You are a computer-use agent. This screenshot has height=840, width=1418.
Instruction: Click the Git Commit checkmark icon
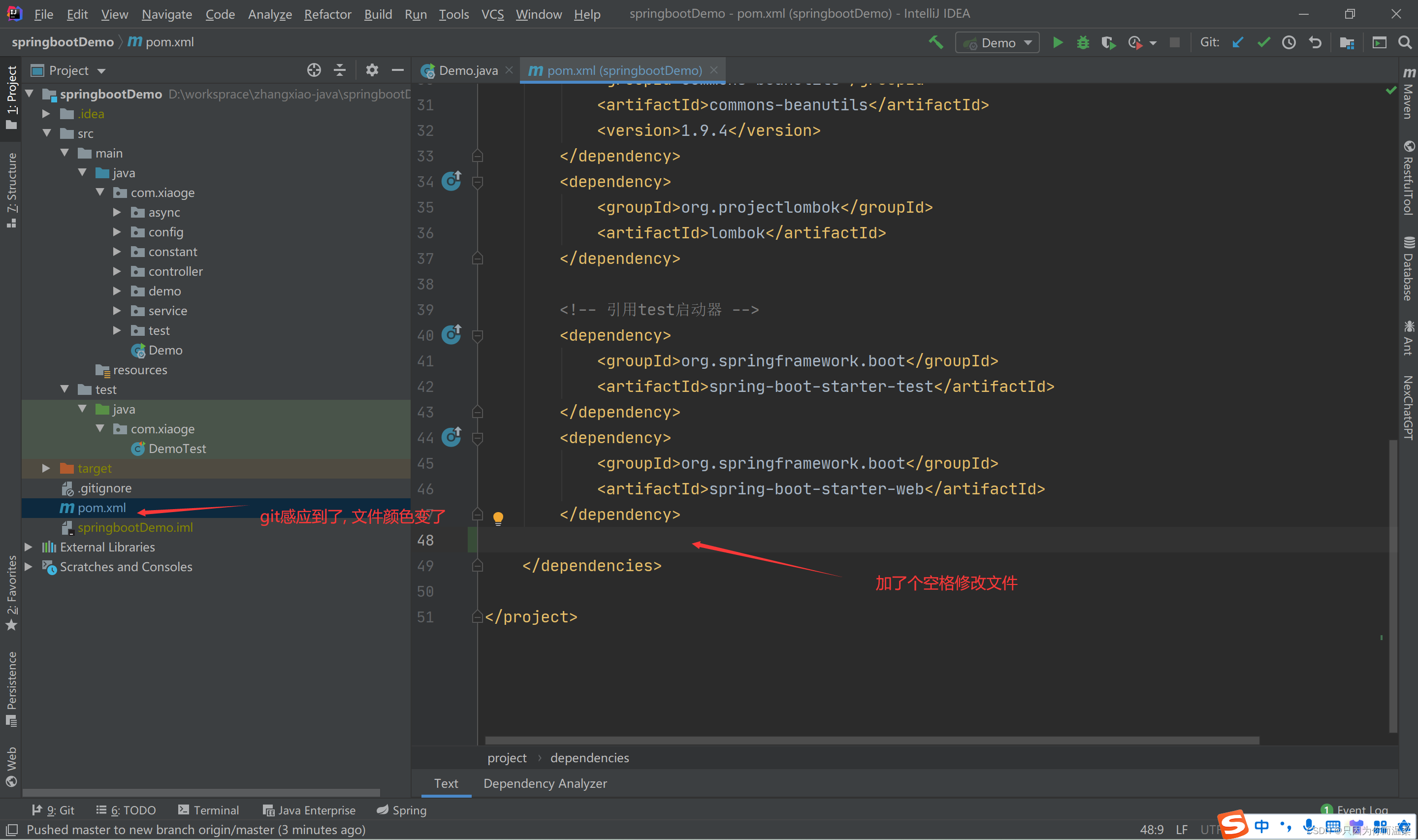coord(1263,43)
